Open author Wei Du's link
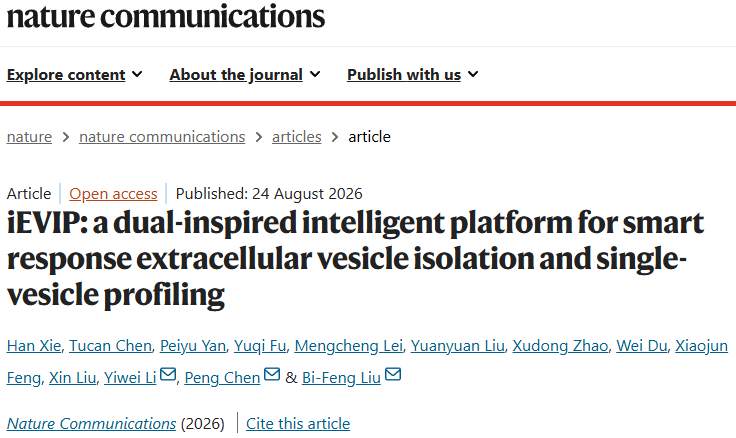This screenshot has height=438, width=736. click(642, 346)
